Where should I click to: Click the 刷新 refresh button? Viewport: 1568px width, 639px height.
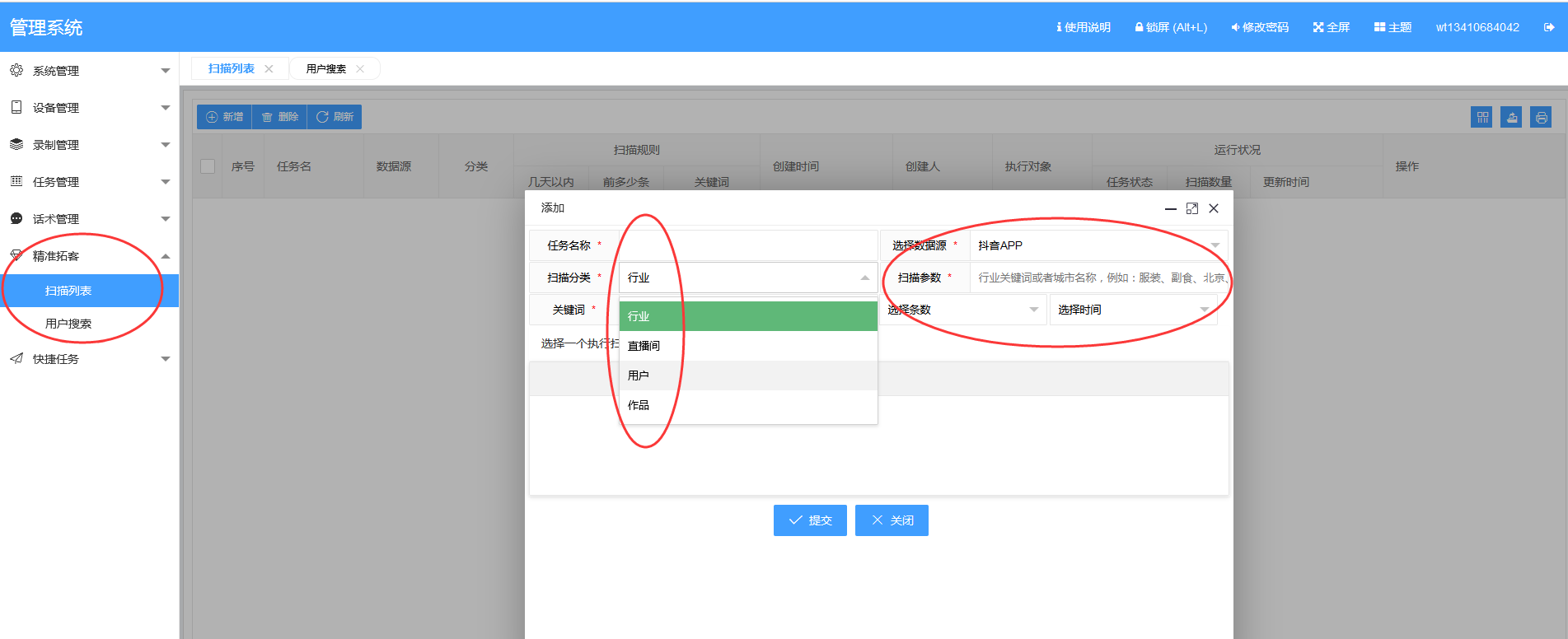pyautogui.click(x=335, y=117)
